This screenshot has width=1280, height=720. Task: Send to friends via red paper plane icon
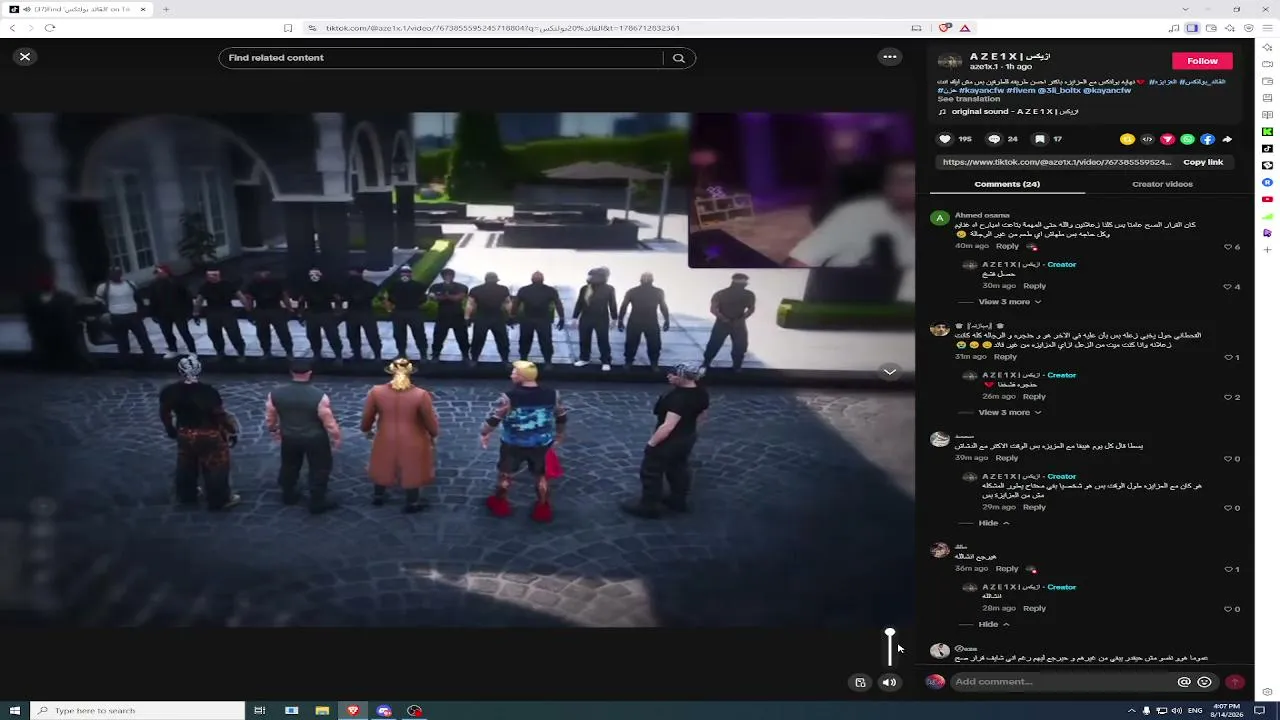click(x=1167, y=139)
